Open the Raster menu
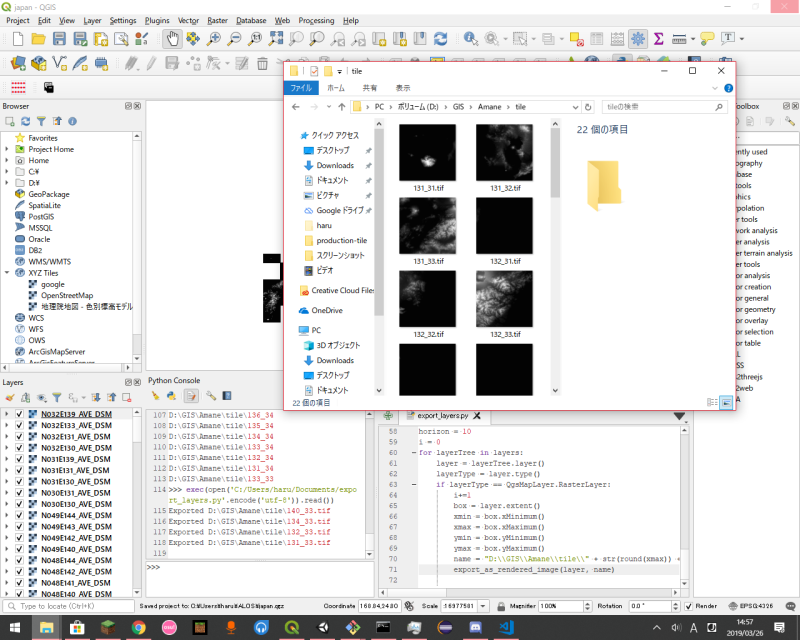The width and height of the screenshot is (800, 640). [x=217, y=20]
